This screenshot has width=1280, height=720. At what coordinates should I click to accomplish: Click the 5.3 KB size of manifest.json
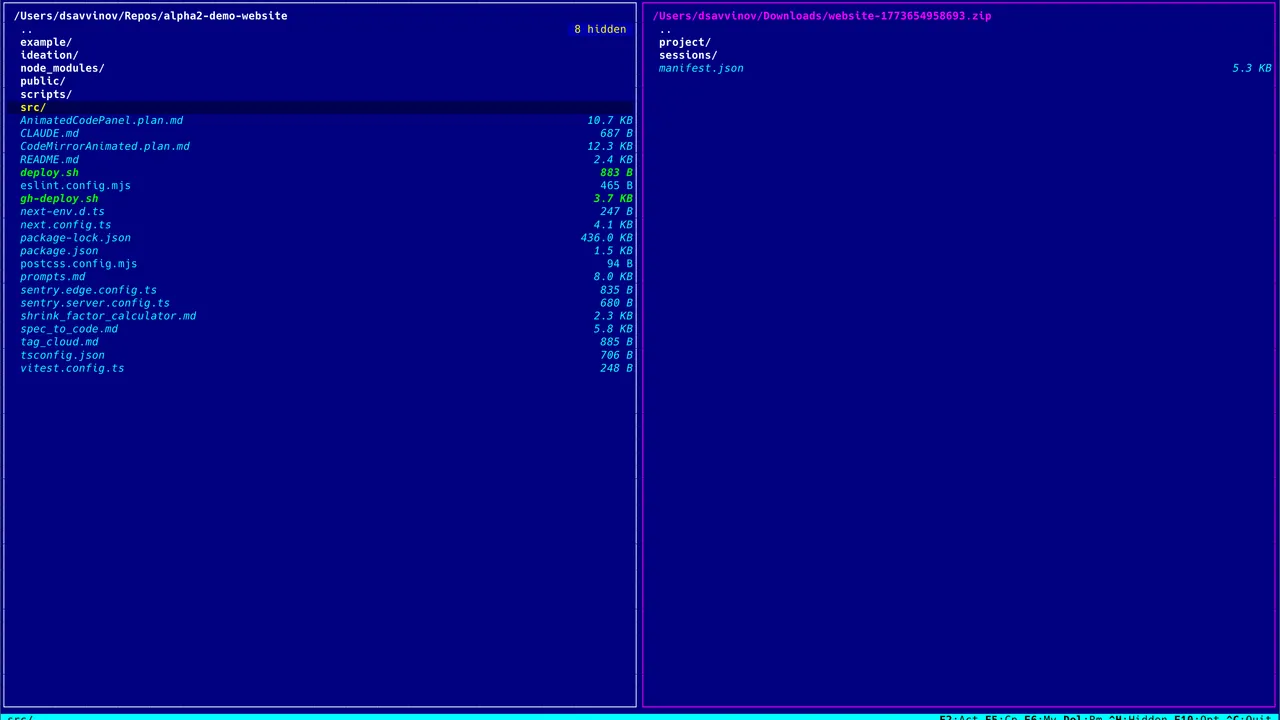[1252, 68]
